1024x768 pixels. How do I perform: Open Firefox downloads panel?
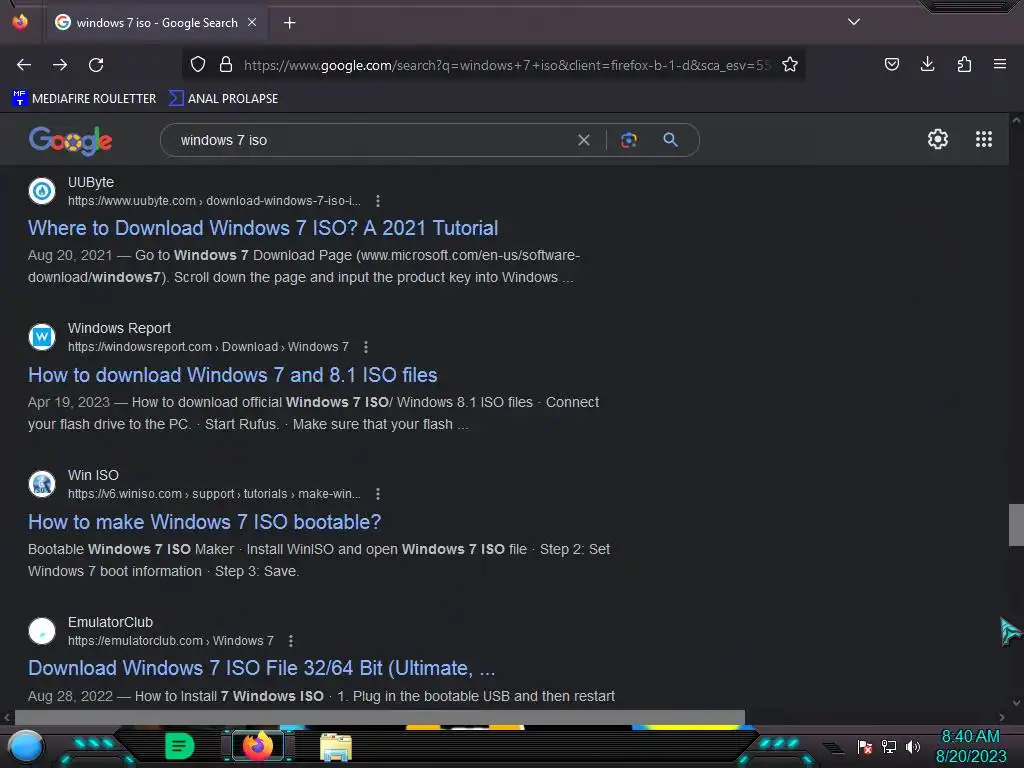(927, 64)
